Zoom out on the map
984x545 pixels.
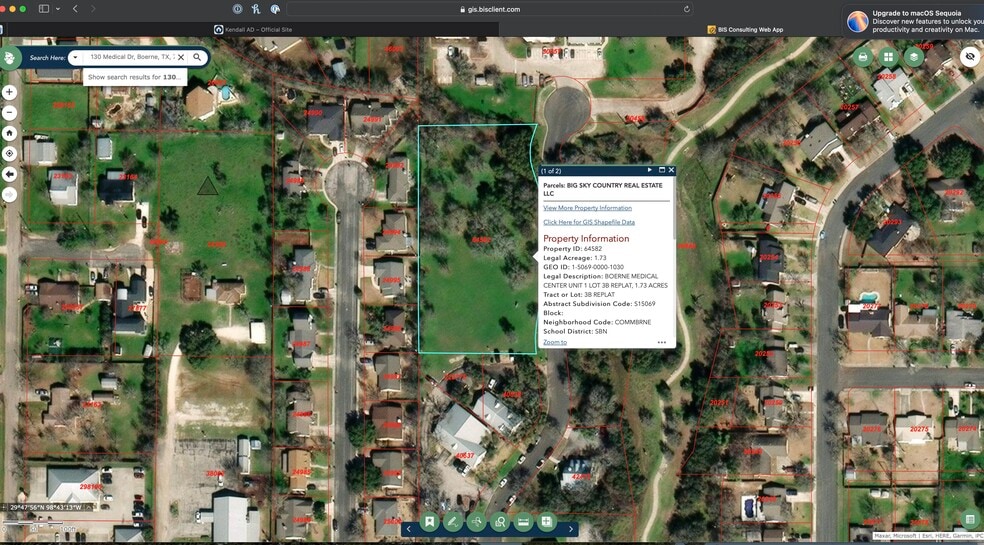[x=9, y=112]
